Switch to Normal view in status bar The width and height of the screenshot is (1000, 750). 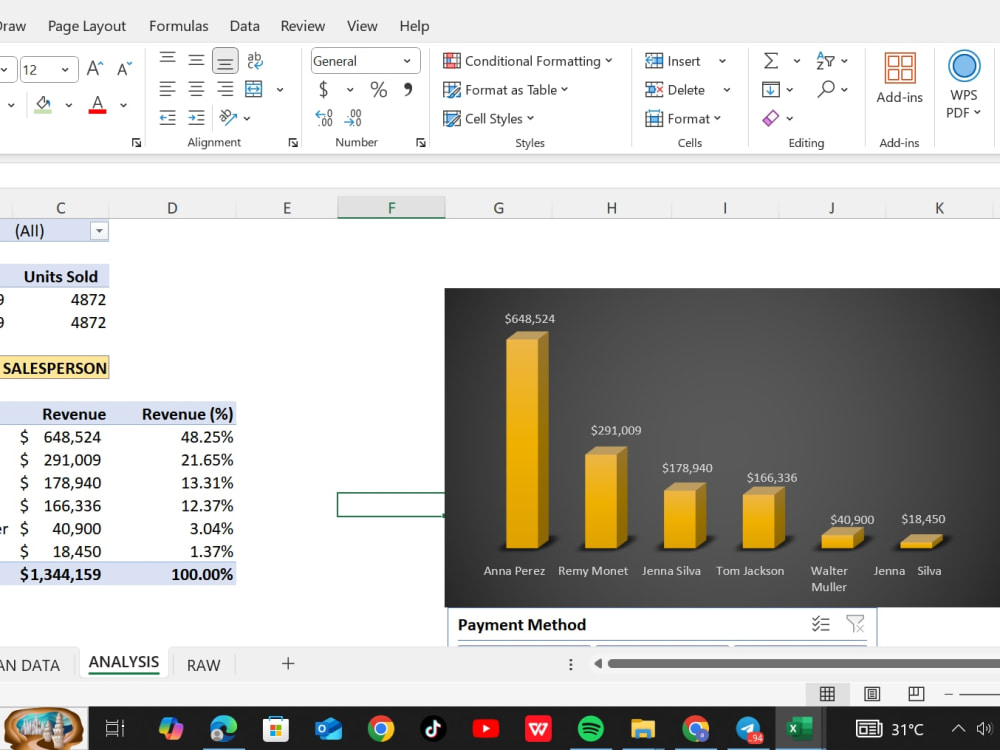point(827,694)
